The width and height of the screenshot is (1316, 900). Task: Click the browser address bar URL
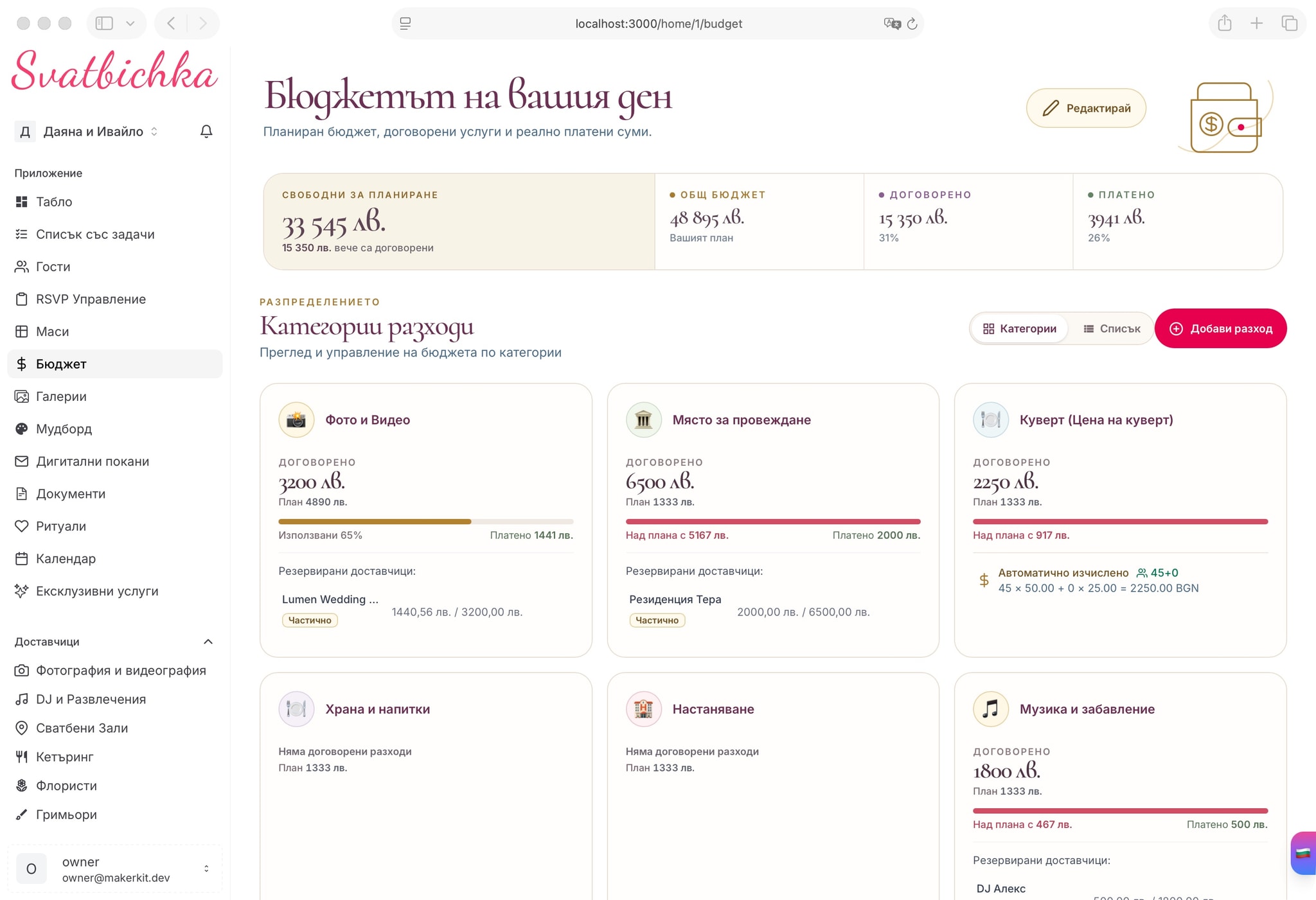659,24
